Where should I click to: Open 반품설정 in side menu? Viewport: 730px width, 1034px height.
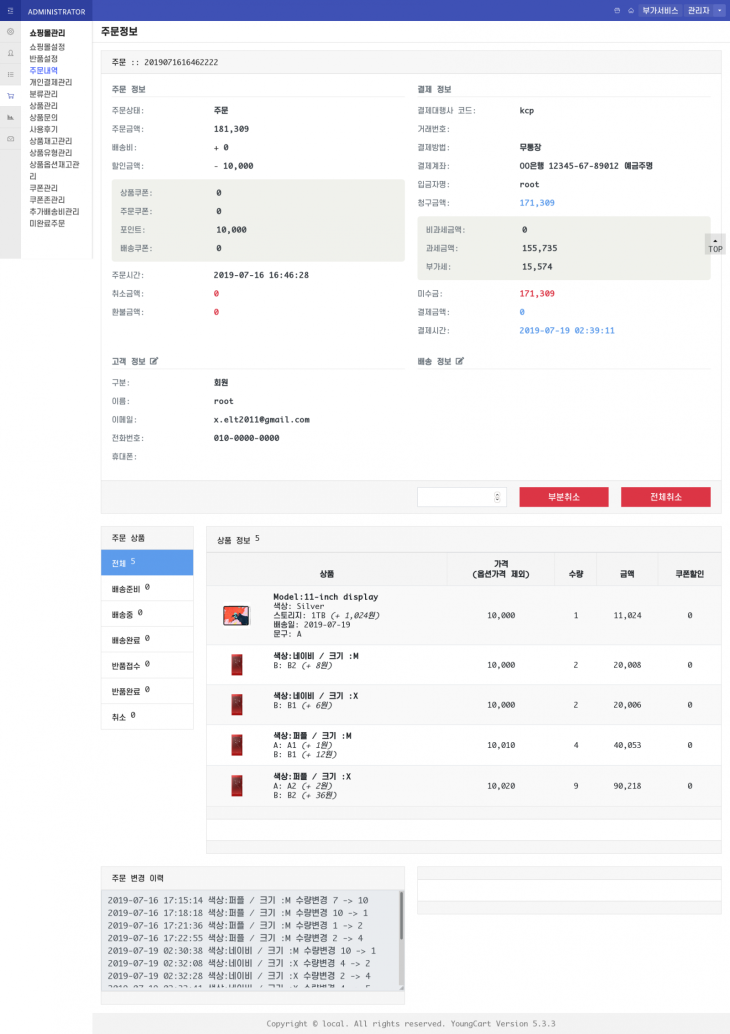click(44, 59)
